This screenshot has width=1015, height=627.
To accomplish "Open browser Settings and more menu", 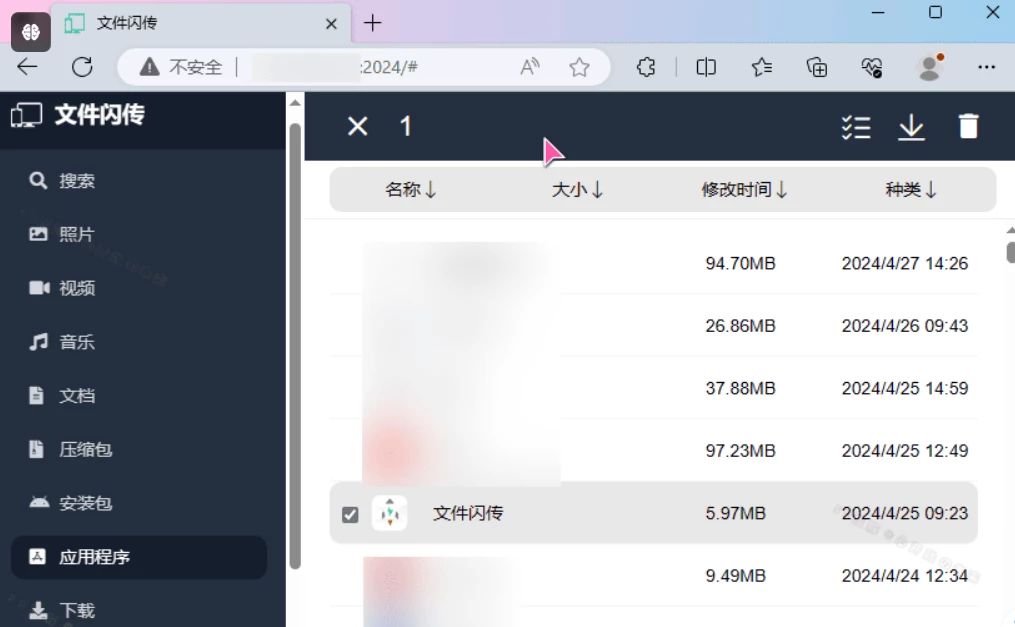I will pyautogui.click(x=987, y=67).
